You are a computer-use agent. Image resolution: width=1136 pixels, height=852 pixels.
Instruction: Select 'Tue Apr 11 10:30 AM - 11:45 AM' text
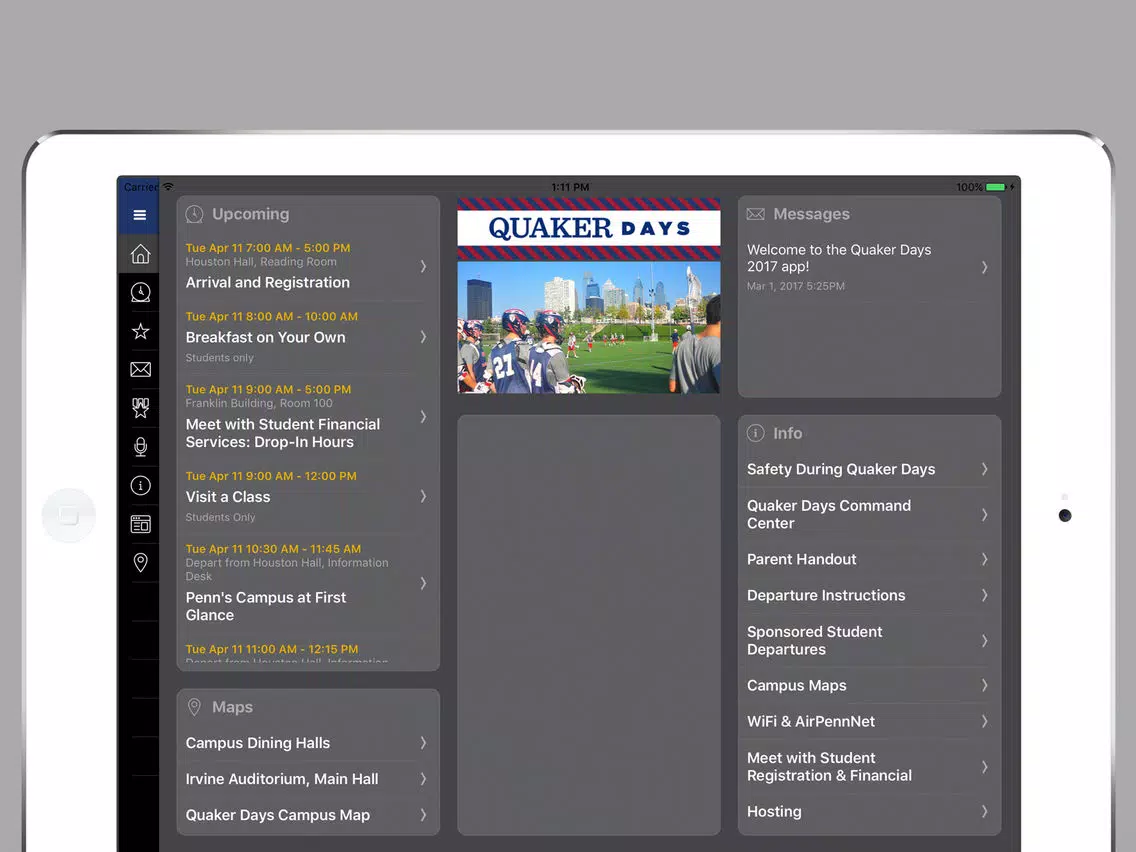[273, 549]
